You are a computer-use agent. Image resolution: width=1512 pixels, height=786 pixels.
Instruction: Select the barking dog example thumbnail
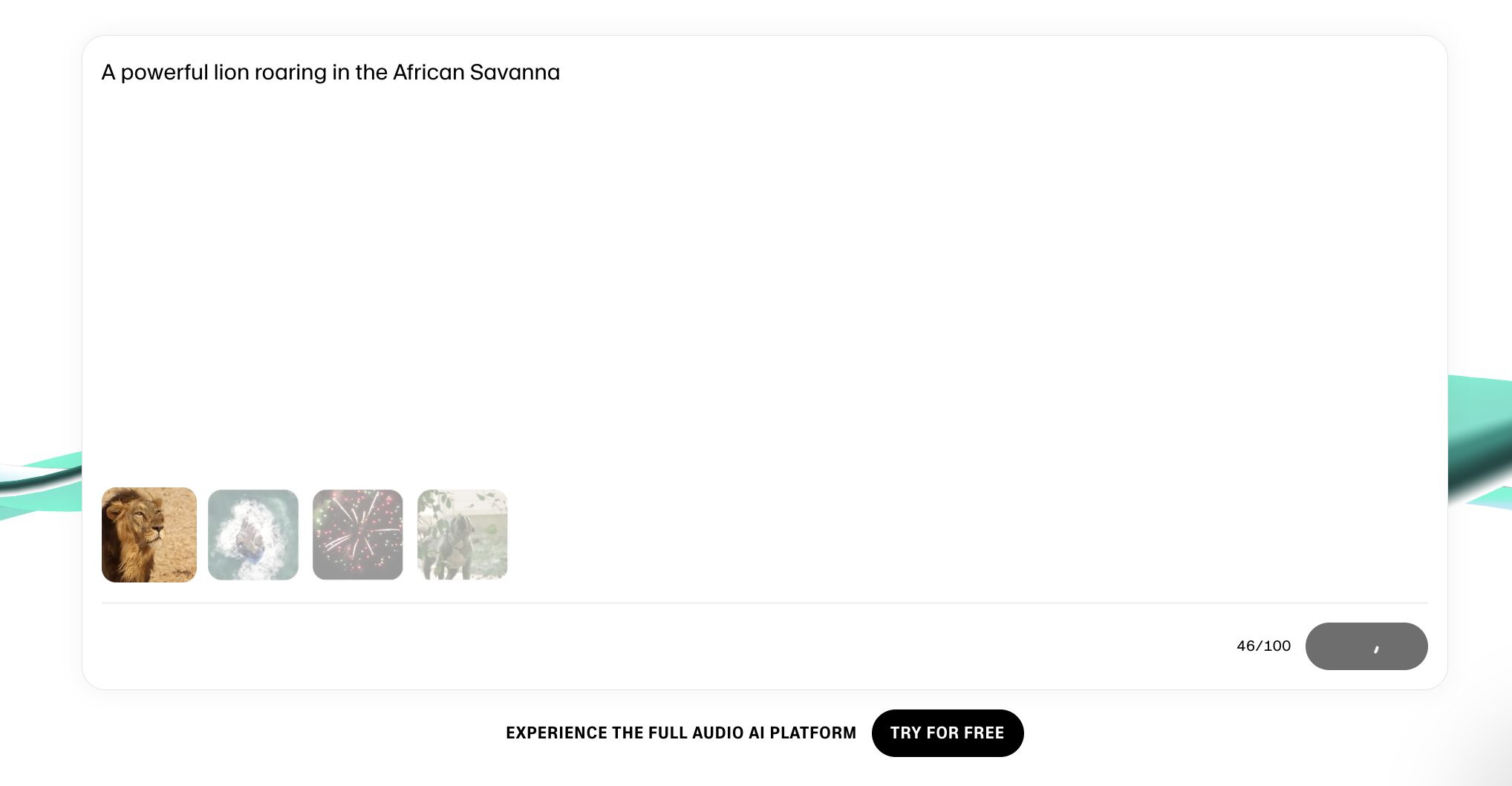pos(463,535)
